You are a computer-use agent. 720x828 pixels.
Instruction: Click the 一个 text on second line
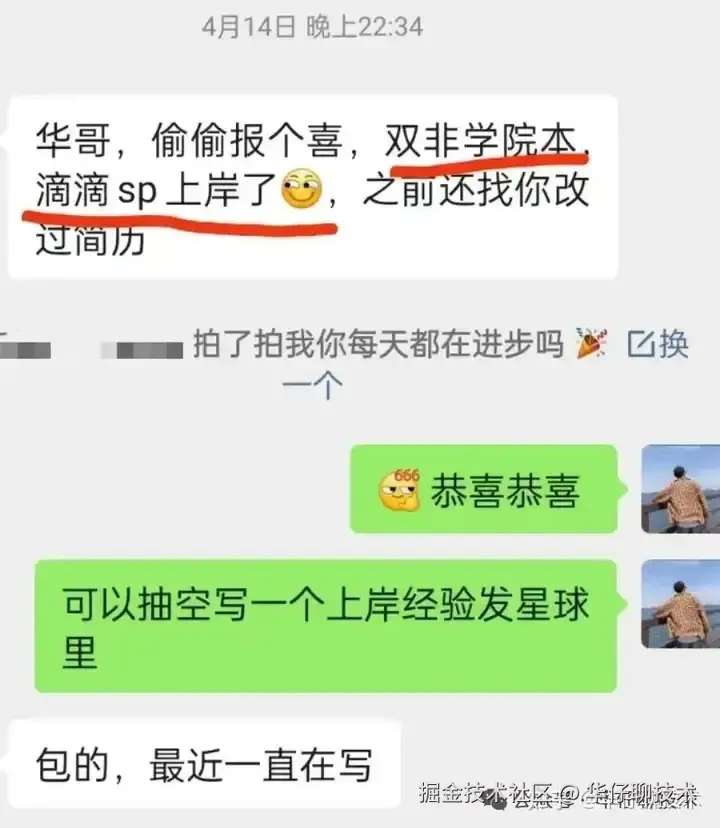312,385
